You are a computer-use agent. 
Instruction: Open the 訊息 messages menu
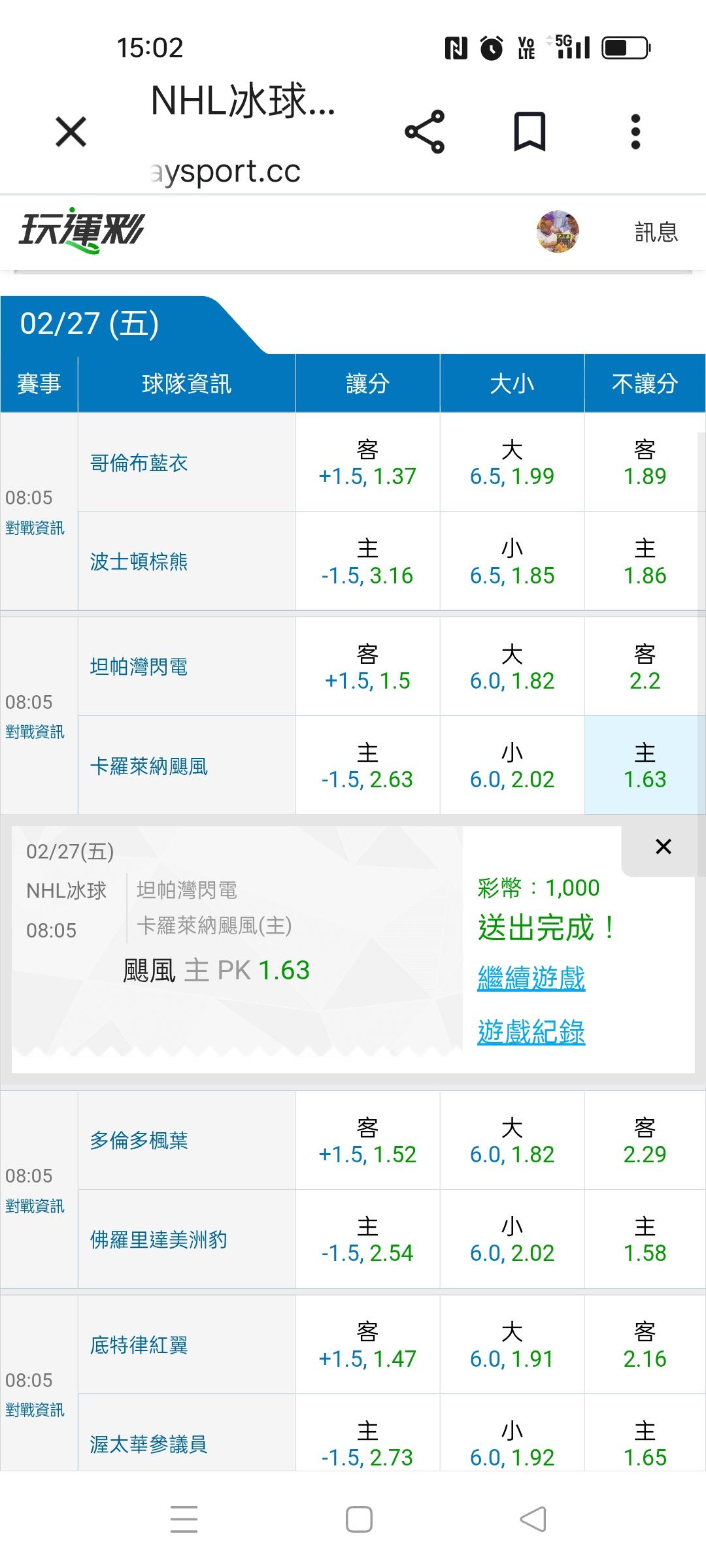point(656,232)
